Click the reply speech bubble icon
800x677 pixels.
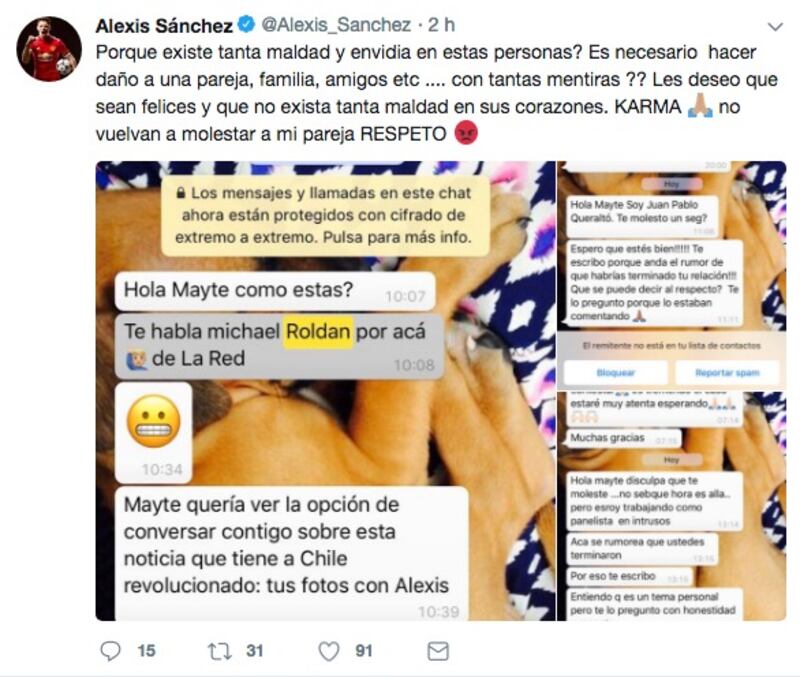tap(110, 651)
